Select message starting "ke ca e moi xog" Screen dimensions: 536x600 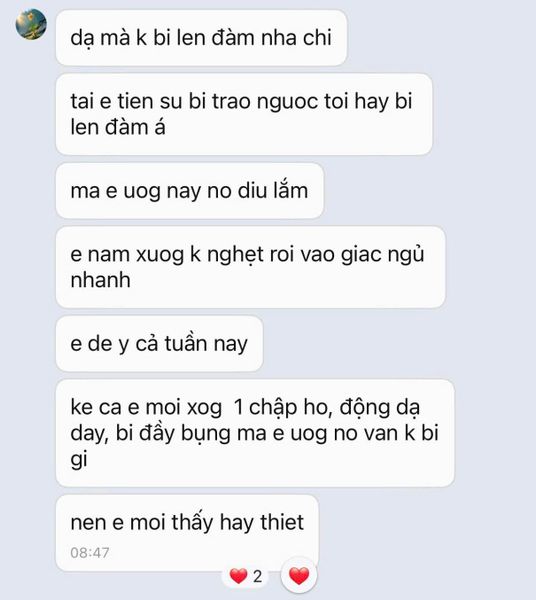[255, 433]
